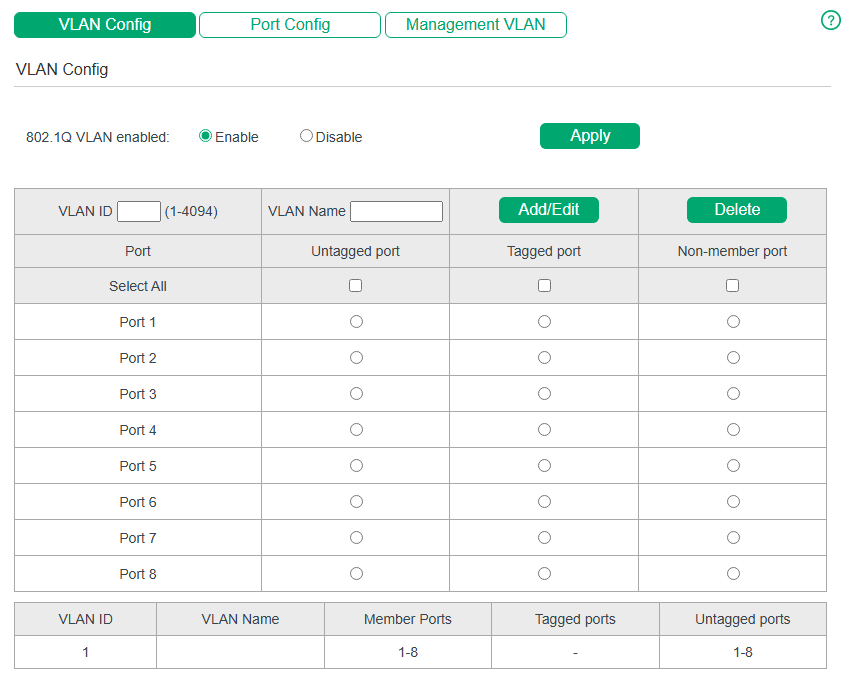Set Port 4 as Non-member port
The width and height of the screenshot is (848, 686).
pyautogui.click(x=733, y=430)
